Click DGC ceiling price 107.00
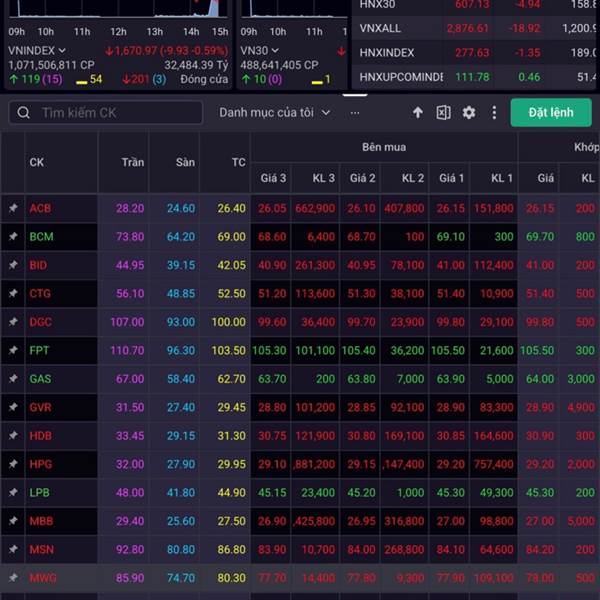Viewport: 600px width, 600px height. click(127, 322)
